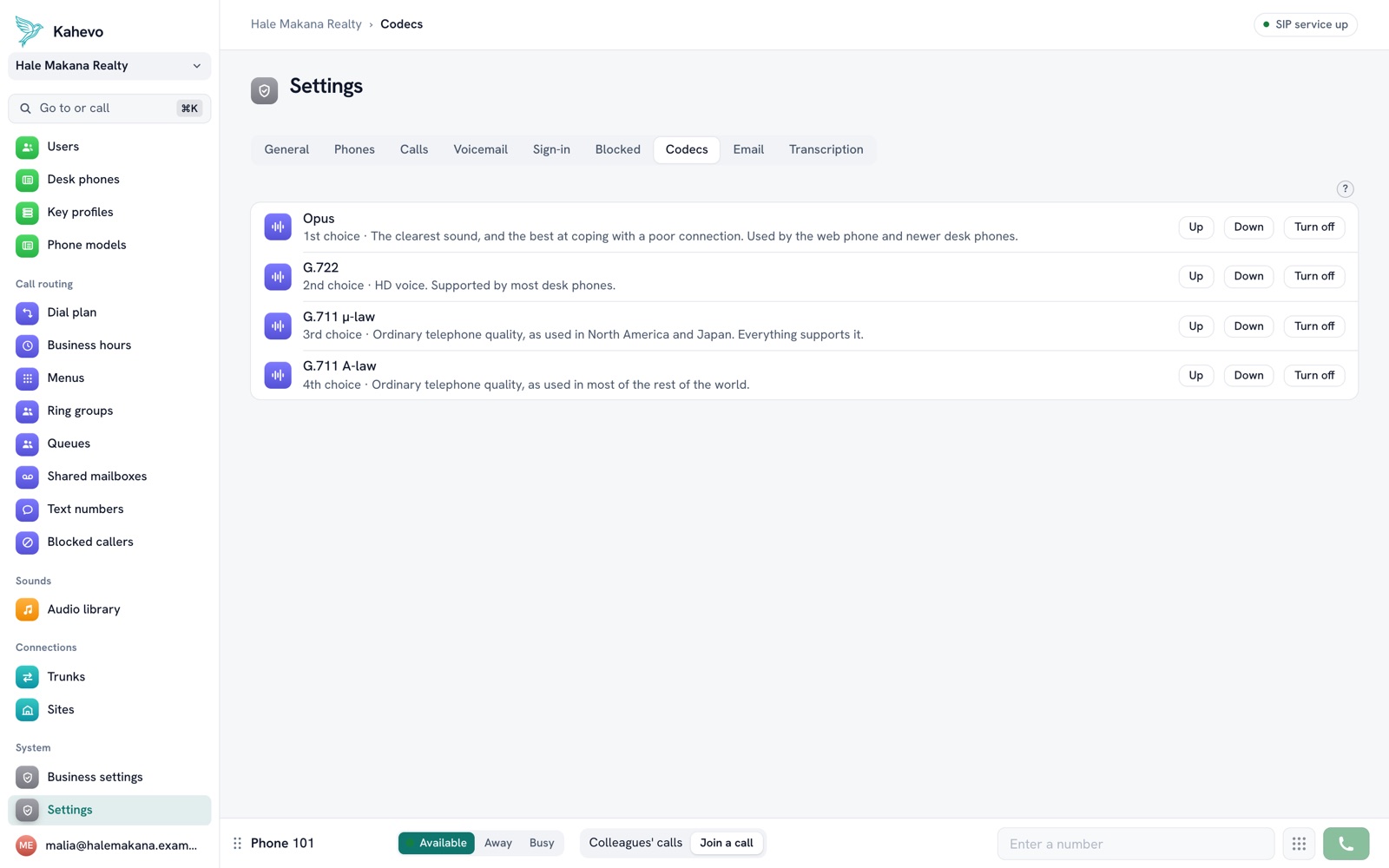Open the Go to or call search
The image size is (1389, 868).
coord(109,108)
